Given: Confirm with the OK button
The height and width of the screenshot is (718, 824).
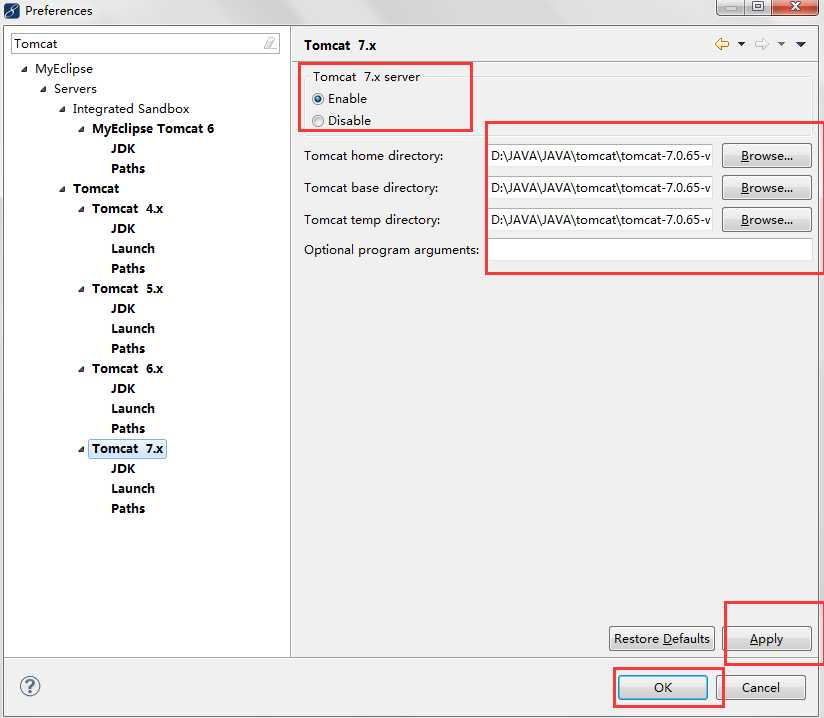Looking at the screenshot, I should point(663,688).
